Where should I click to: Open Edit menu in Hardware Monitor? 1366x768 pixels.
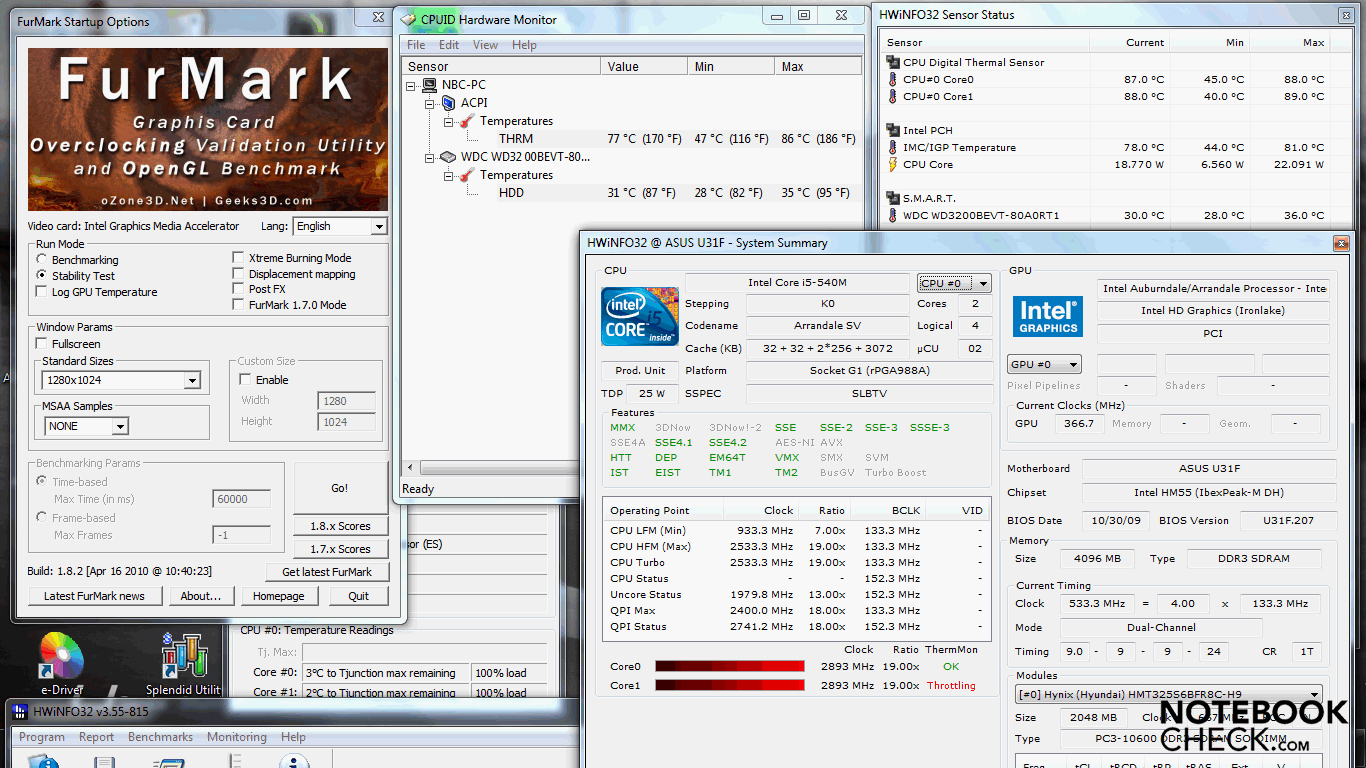pos(449,45)
